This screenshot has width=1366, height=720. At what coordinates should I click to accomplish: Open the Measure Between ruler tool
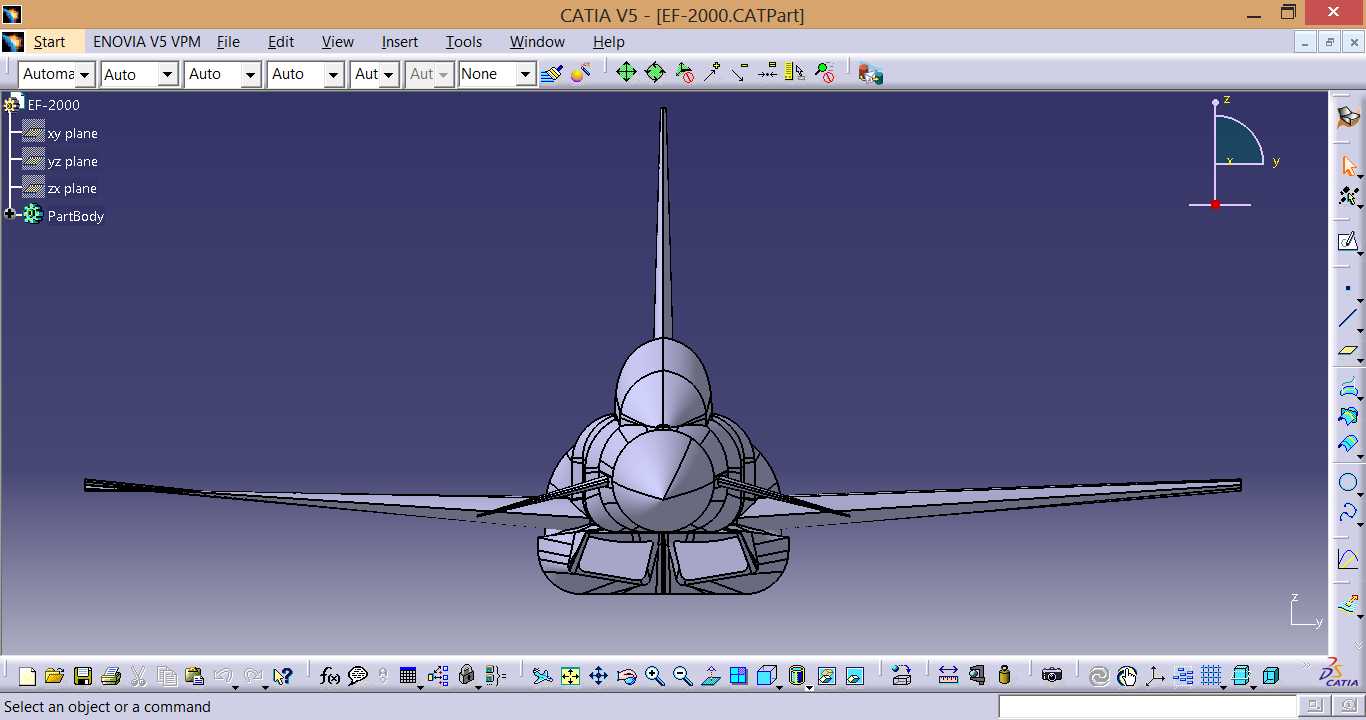tap(948, 676)
